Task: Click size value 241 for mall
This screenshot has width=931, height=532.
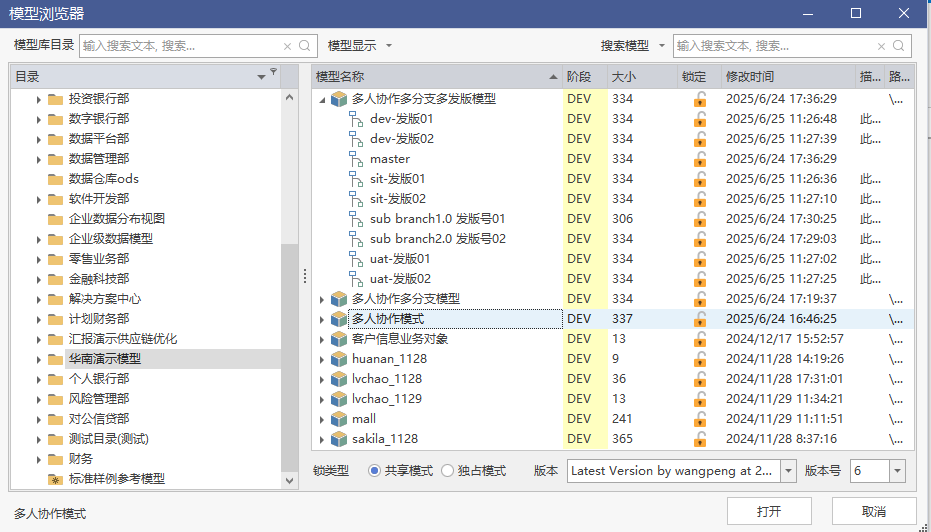Action: 622,419
